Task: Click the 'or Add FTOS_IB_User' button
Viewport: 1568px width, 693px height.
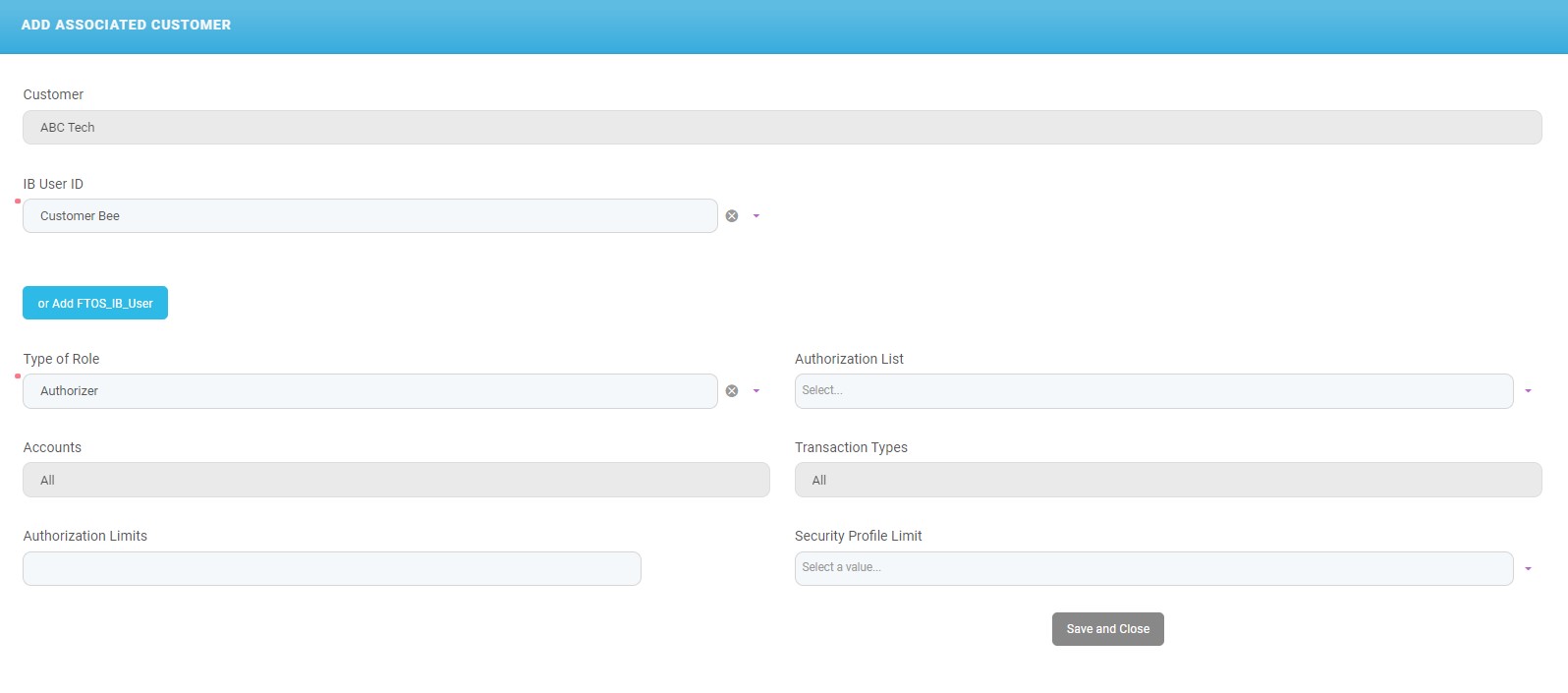Action: pos(95,303)
